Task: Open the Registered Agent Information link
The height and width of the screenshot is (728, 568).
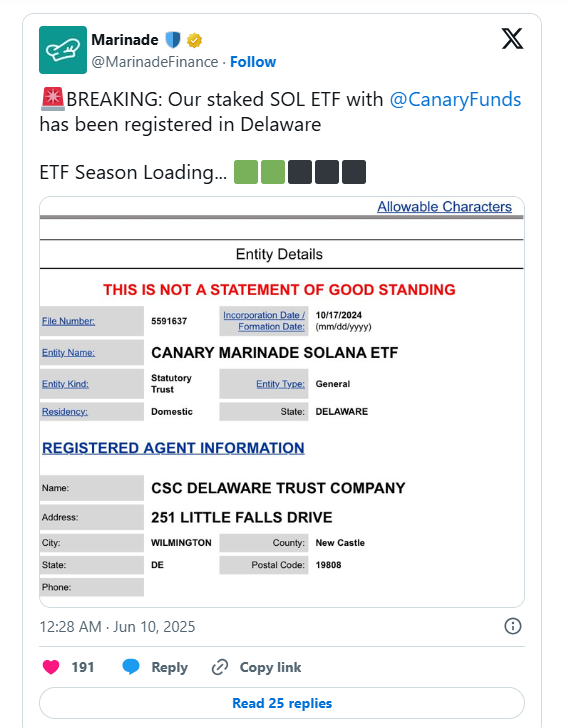Action: click(173, 448)
